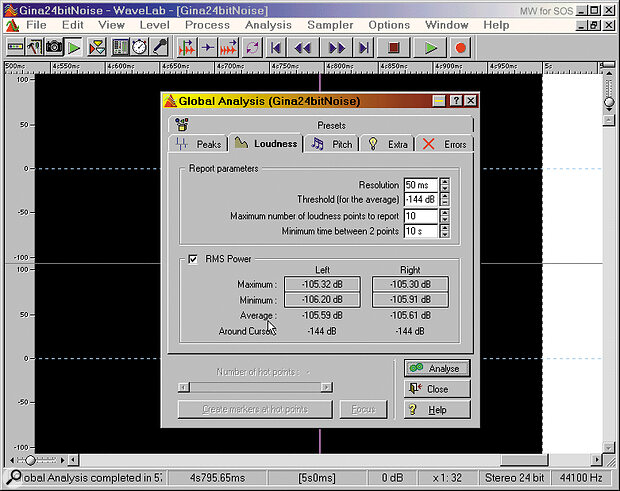Click the WaveLab document icon beside File menu
620x491 pixels.
[13, 25]
